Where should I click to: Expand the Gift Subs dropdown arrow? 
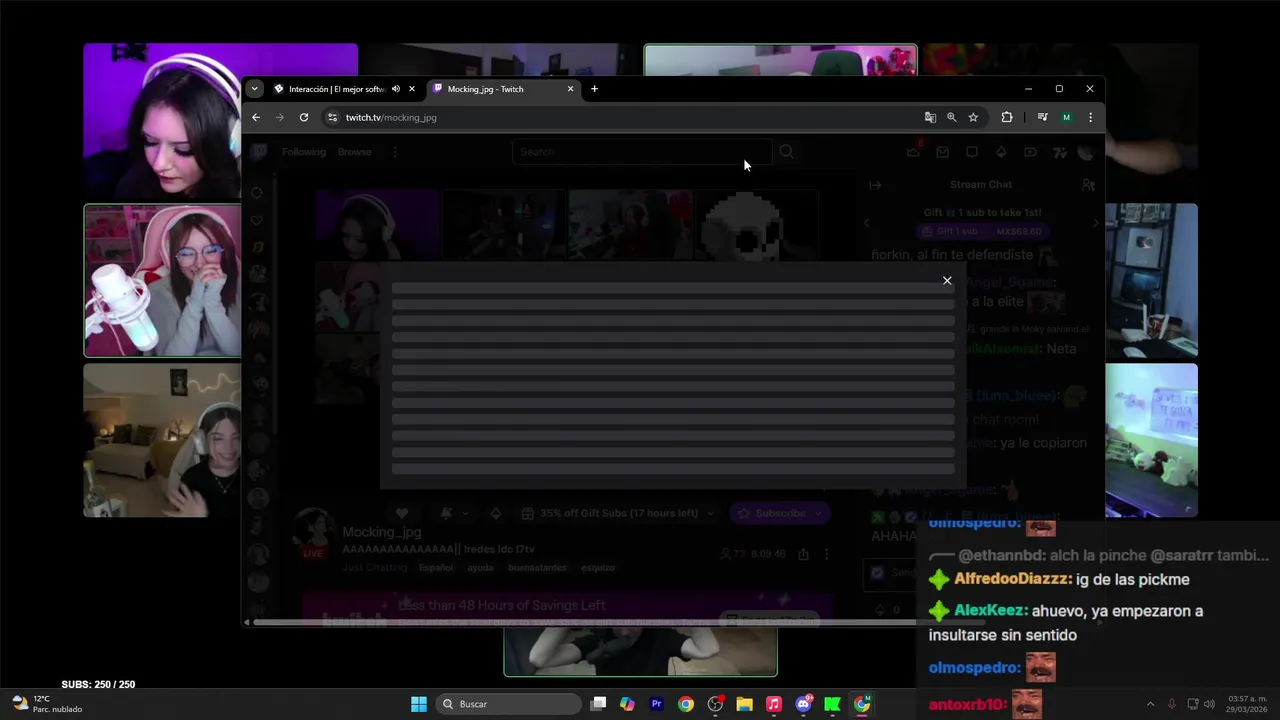(711, 513)
